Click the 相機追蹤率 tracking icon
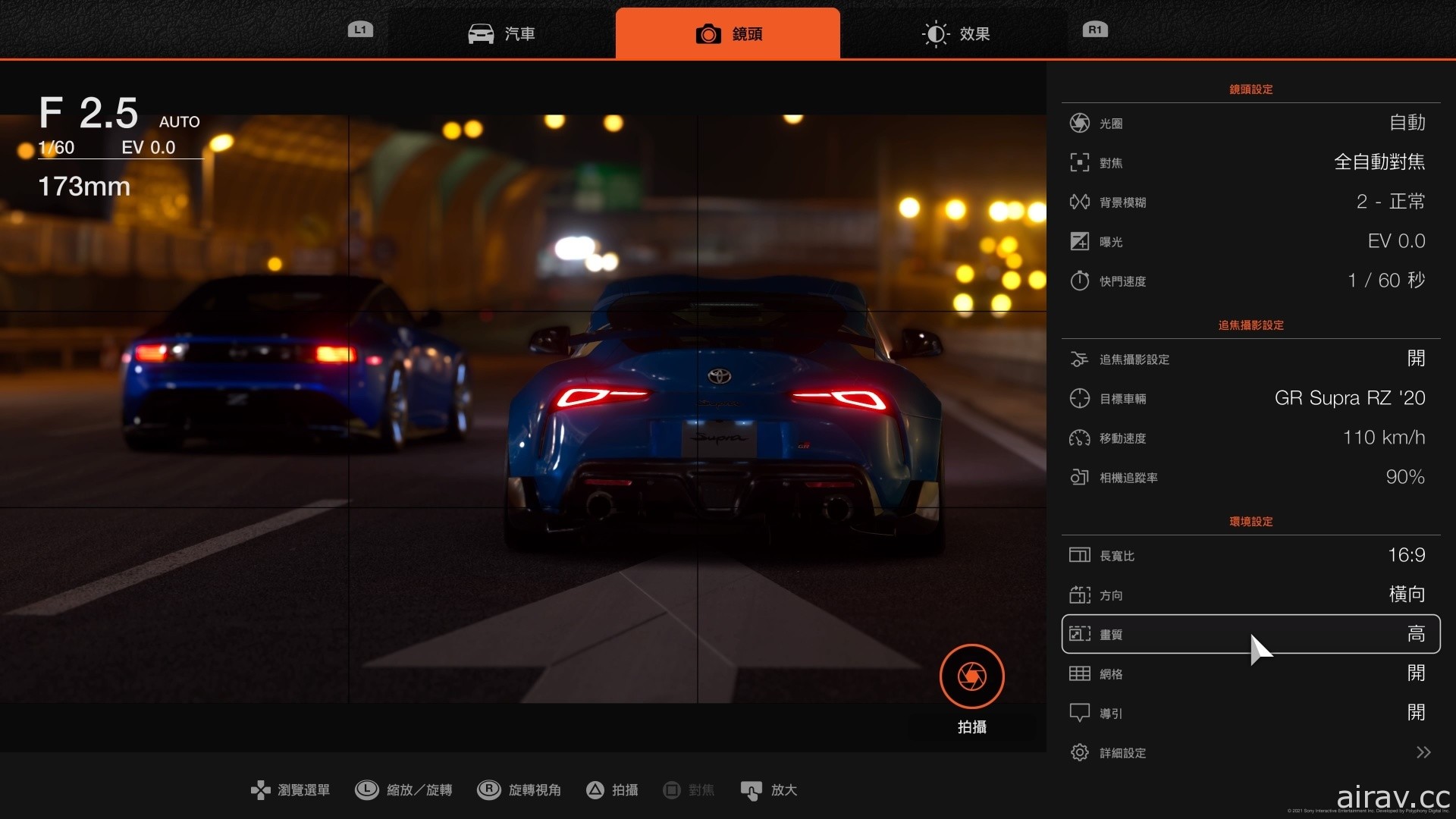The image size is (1456, 819). tap(1080, 477)
